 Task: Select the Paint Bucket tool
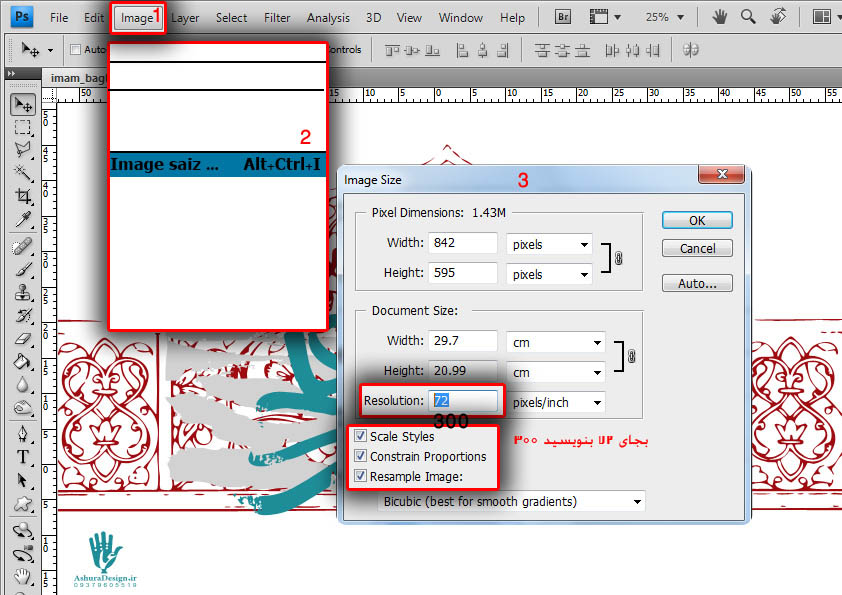point(23,361)
